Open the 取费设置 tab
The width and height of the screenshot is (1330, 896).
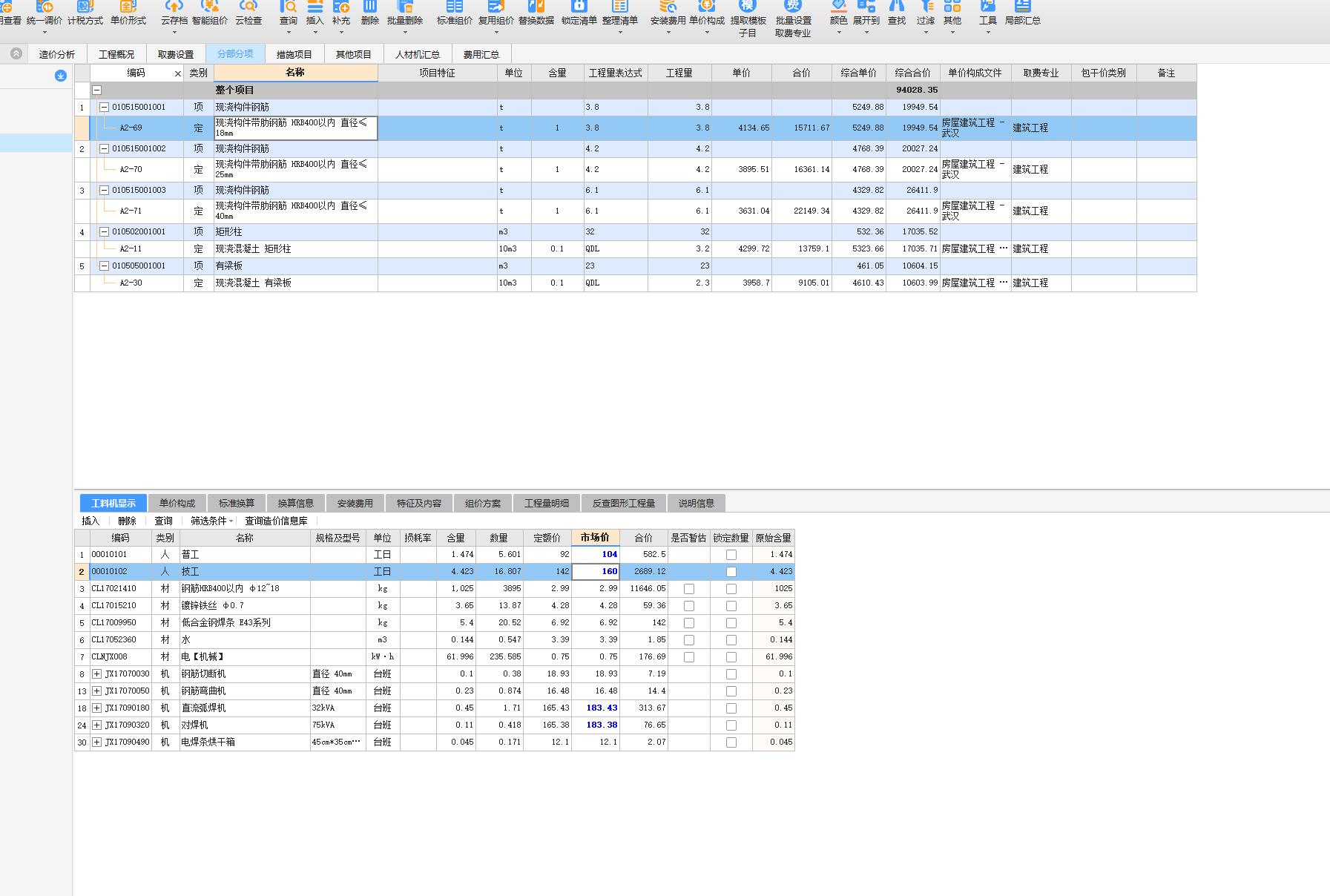[x=176, y=54]
